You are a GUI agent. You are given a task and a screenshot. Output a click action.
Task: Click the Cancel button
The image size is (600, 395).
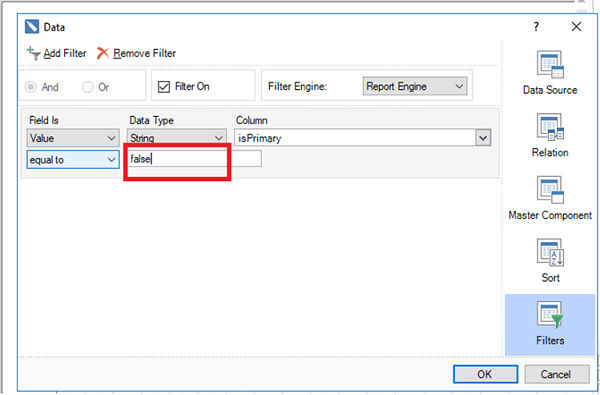(556, 374)
